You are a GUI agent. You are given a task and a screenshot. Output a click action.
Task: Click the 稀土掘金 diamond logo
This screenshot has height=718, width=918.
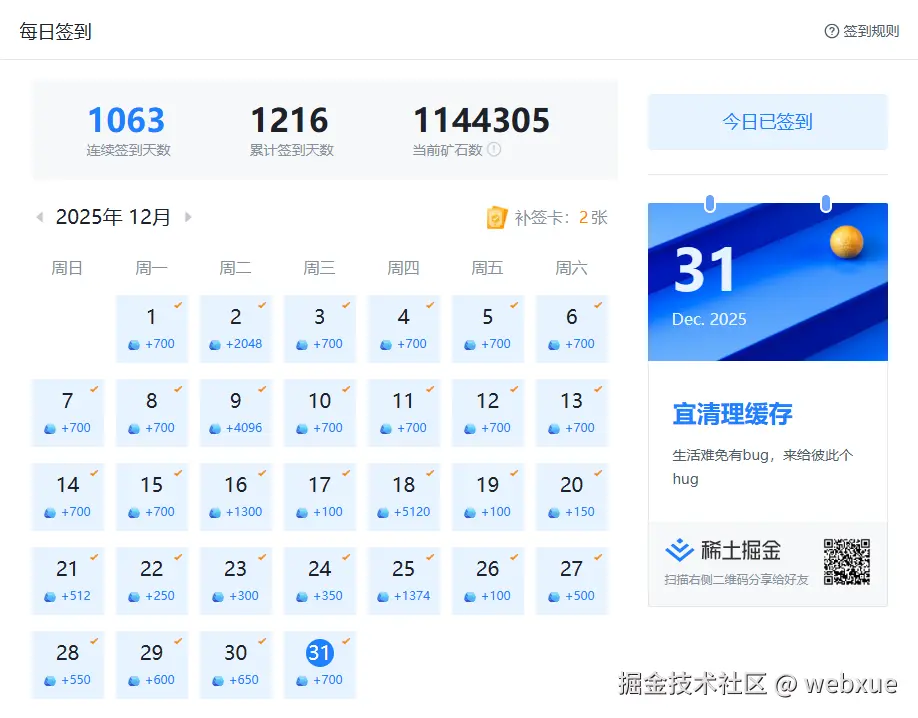click(679, 549)
